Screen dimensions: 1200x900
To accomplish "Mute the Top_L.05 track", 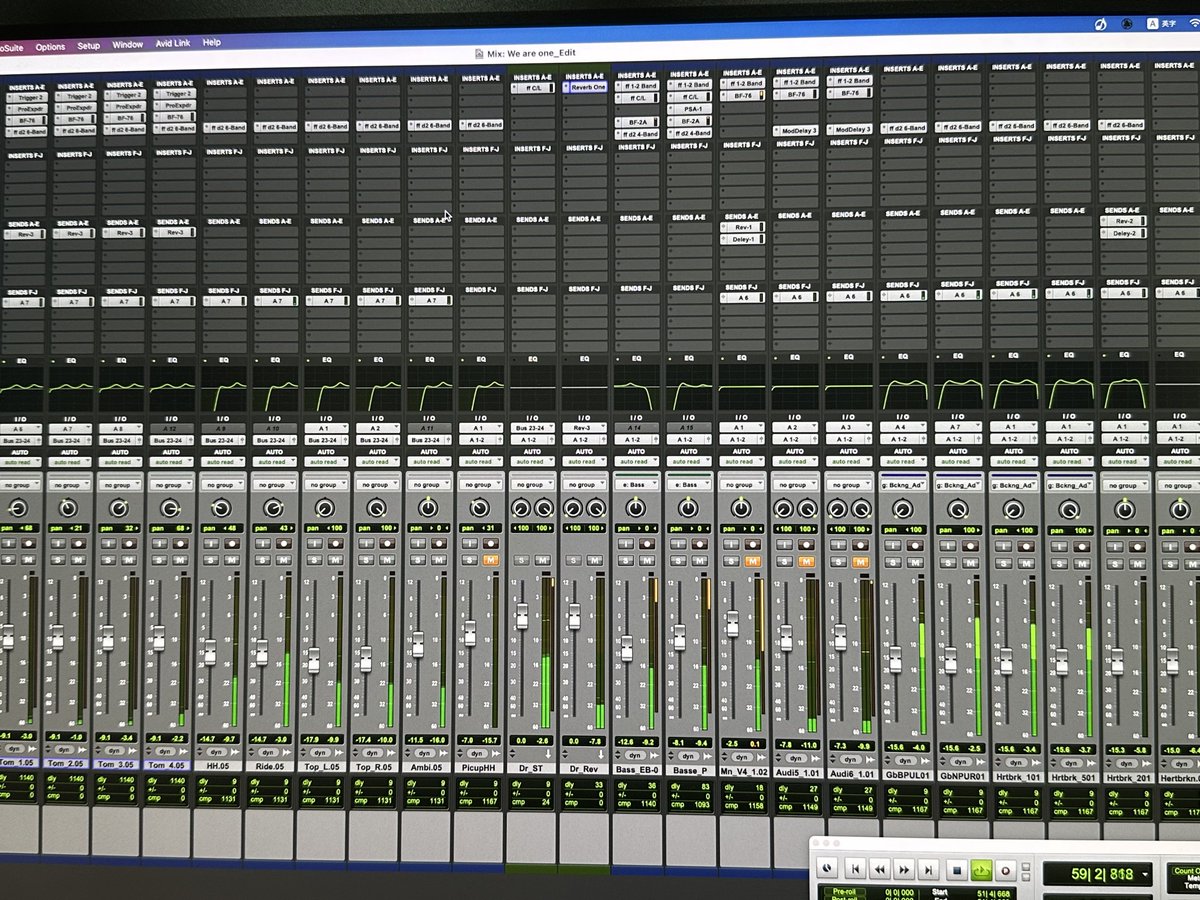I will [336, 560].
